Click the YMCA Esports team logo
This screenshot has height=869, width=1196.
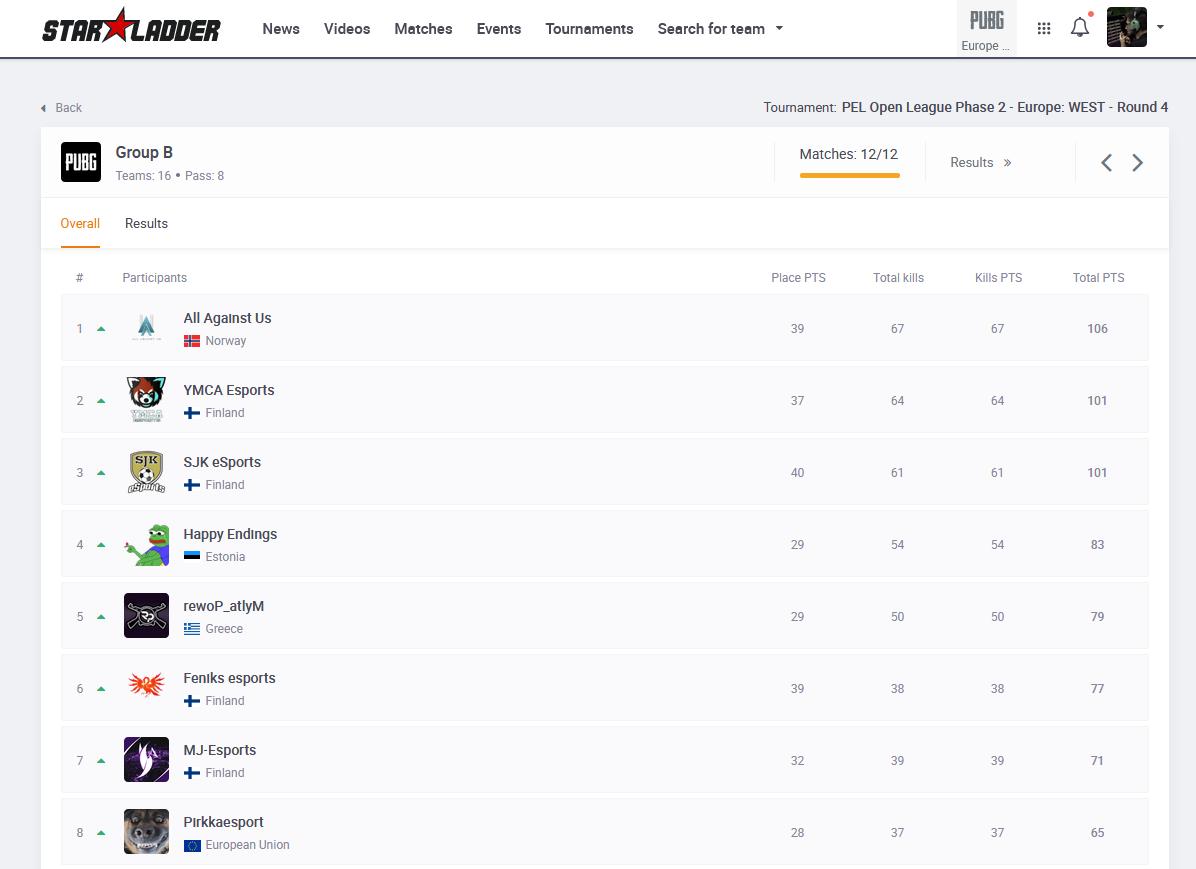(146, 399)
